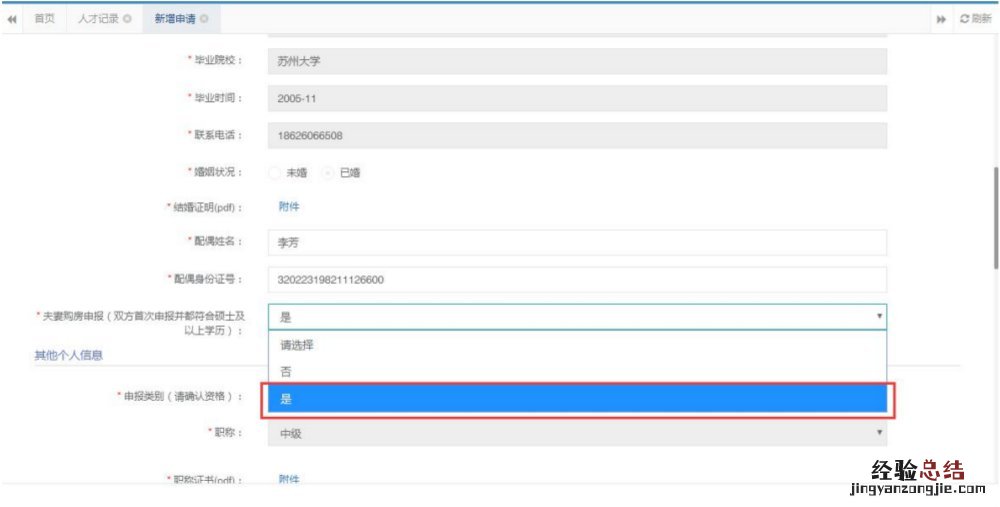Click the 刷新 refresh button
The image size is (1000, 507).
pos(976,19)
